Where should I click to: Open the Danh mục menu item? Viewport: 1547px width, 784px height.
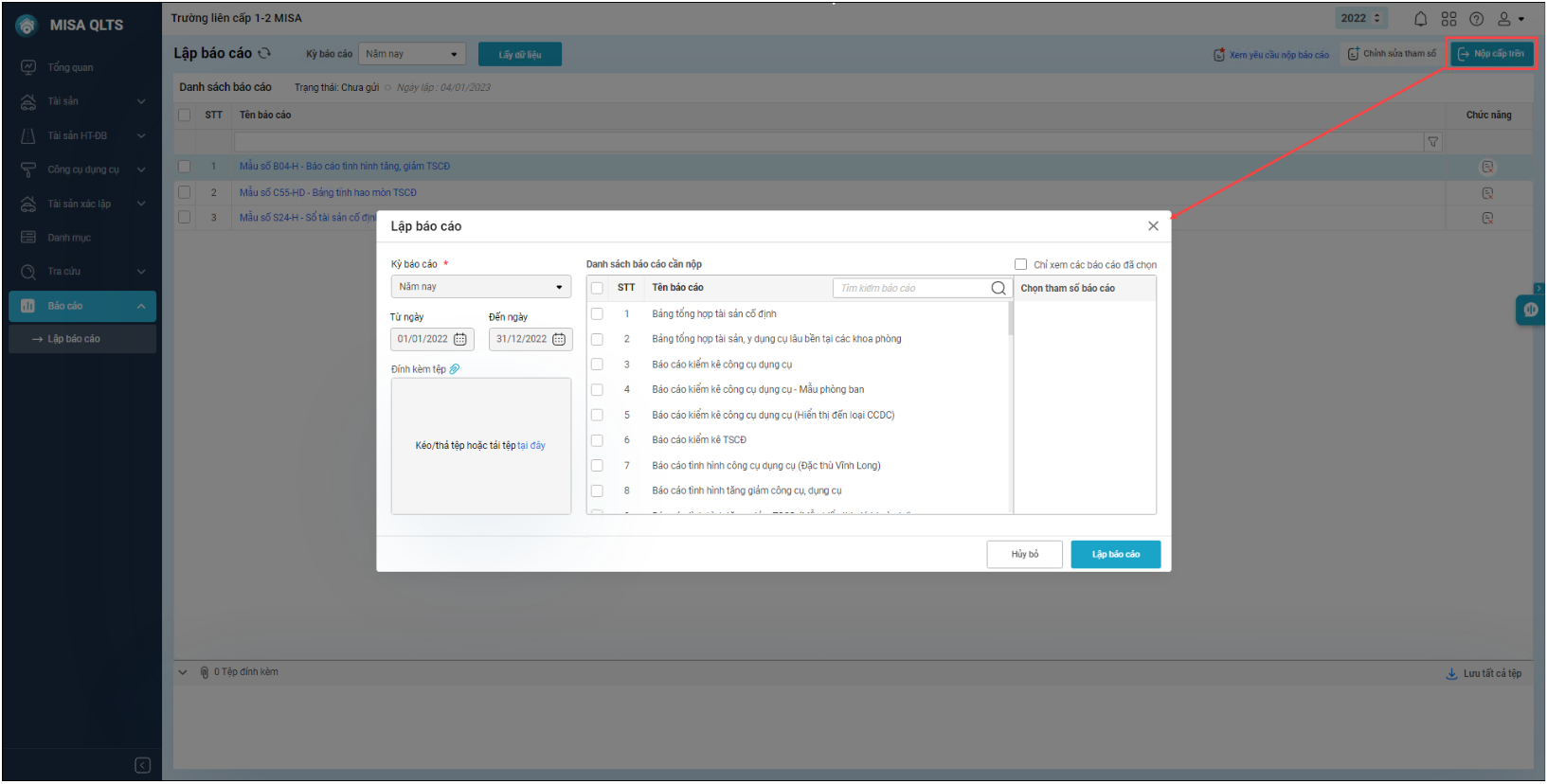click(x=82, y=238)
